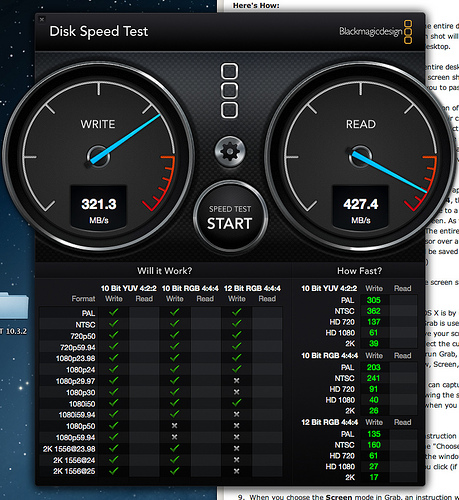Screen dimensions: 459x500
Task: Click the NTSC 10 Bit RGB write checkmark
Action: point(174,323)
